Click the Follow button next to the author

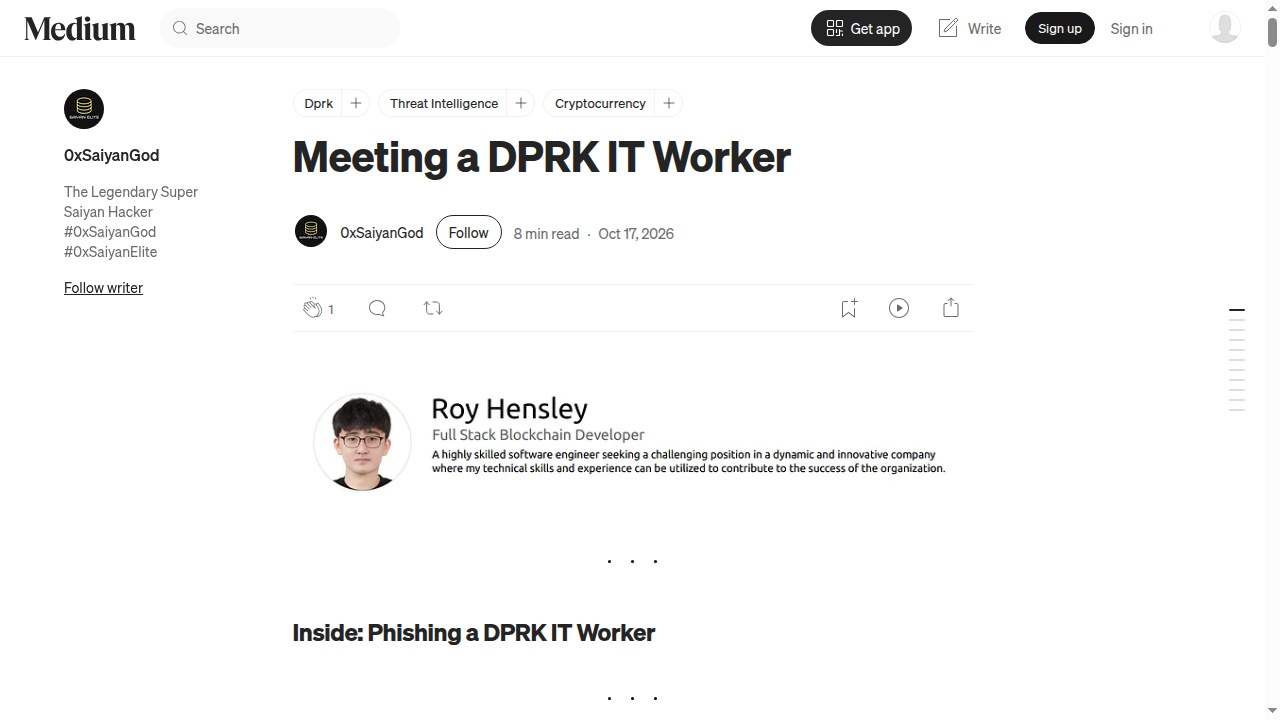coord(468,232)
